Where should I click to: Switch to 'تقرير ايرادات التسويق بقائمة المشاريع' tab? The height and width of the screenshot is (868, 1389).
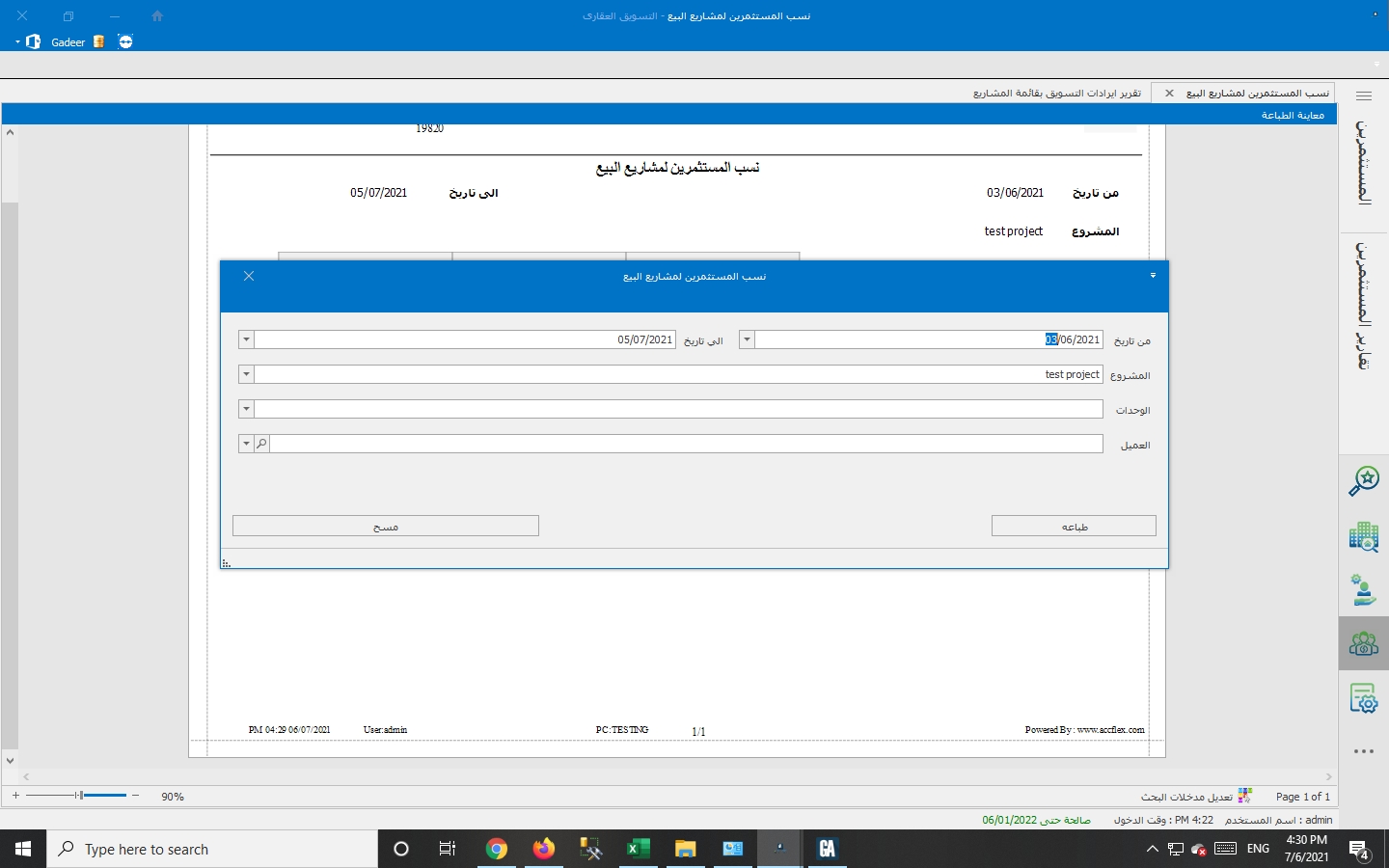tap(1056, 94)
